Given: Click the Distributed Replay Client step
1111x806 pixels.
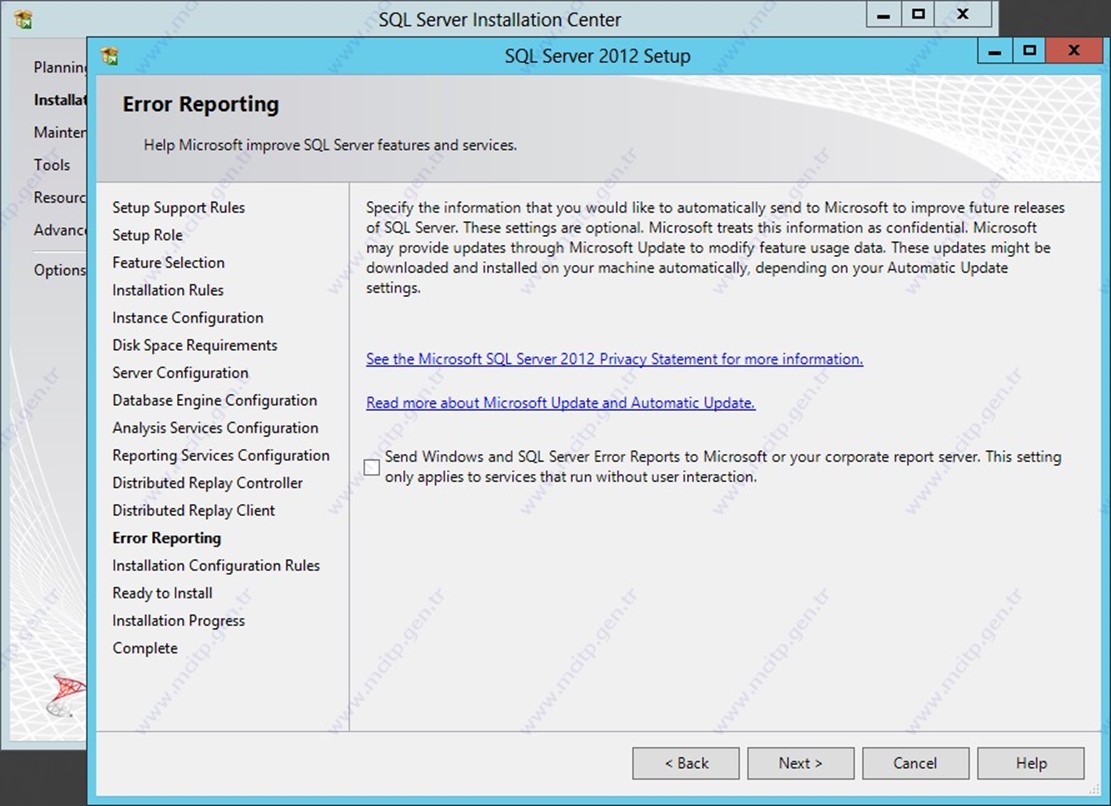Looking at the screenshot, I should 193,511.
